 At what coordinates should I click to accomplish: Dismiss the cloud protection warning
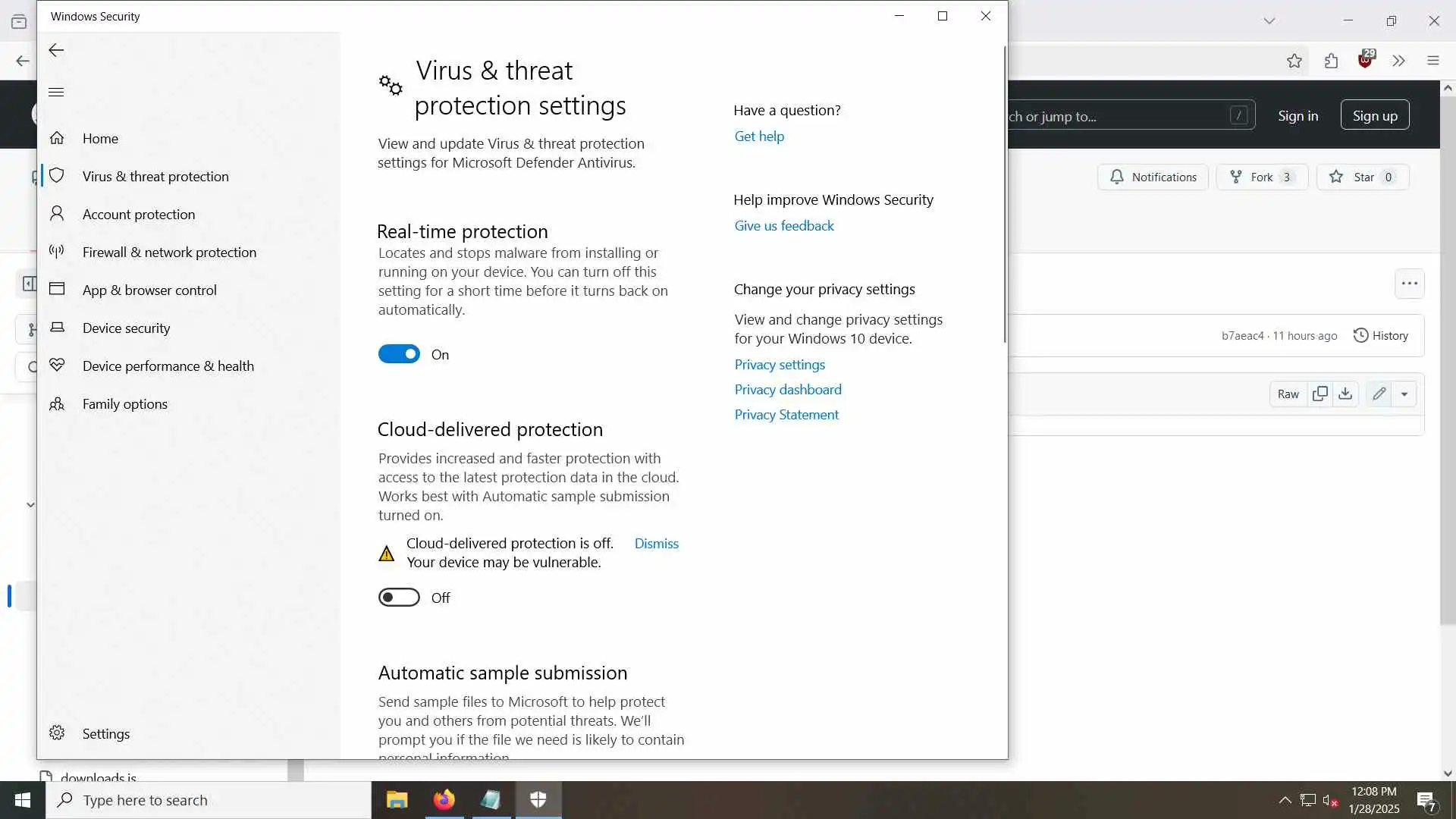click(x=656, y=543)
